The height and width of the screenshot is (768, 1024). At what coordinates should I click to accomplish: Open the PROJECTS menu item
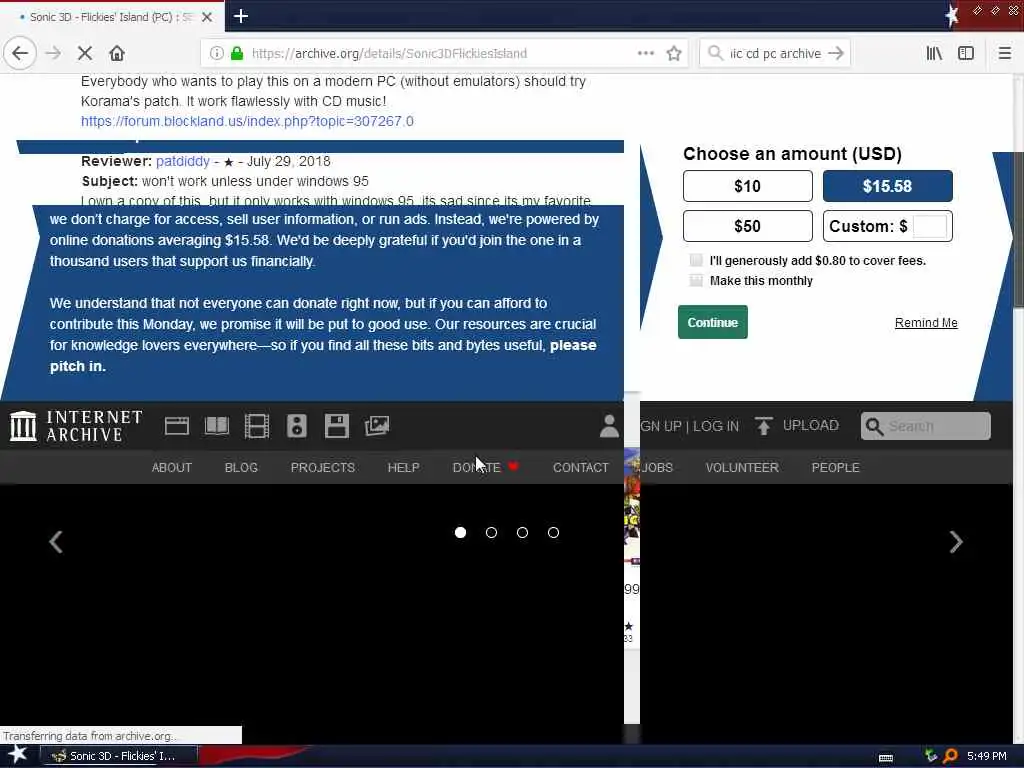click(x=323, y=468)
